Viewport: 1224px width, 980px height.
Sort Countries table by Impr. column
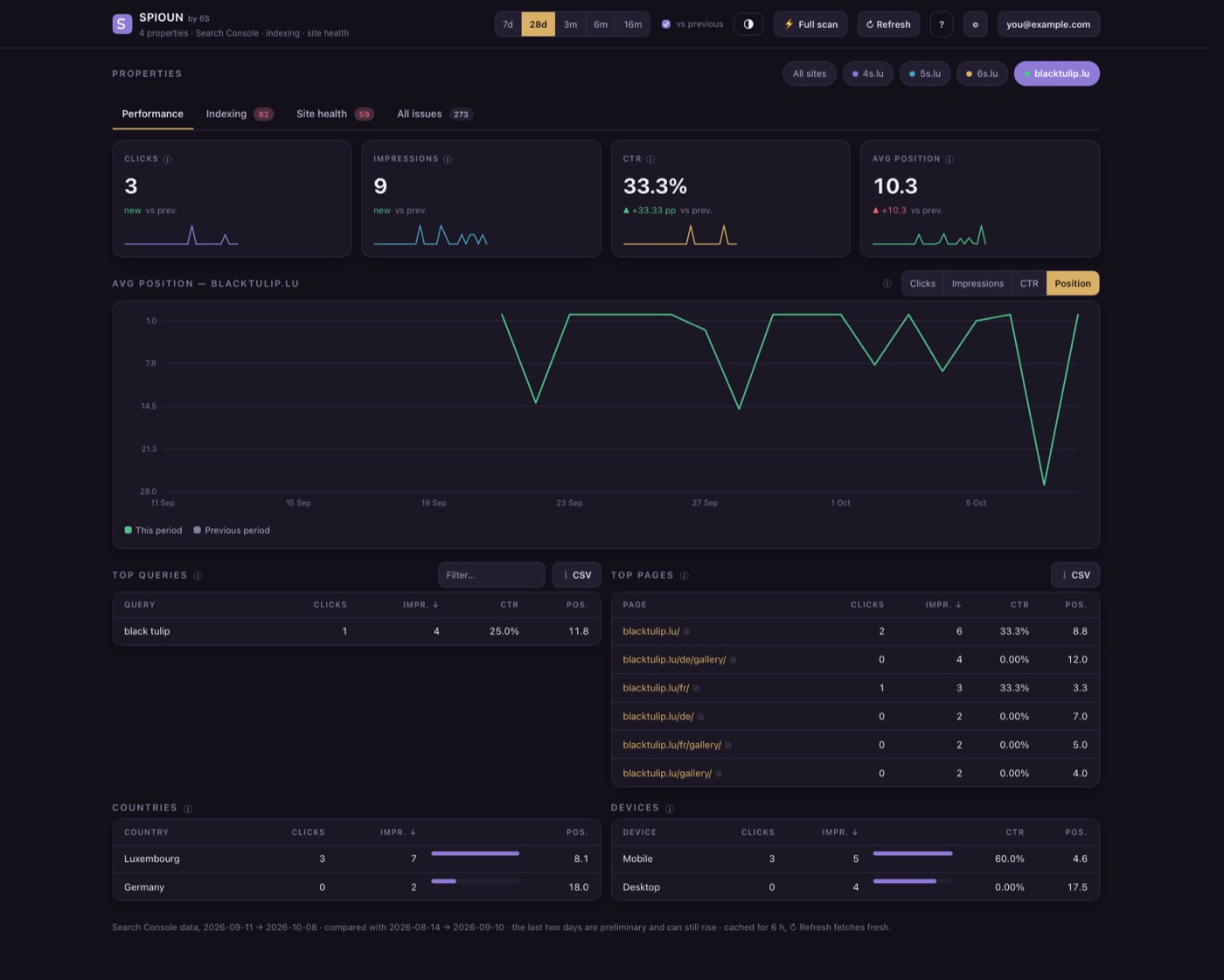click(398, 832)
